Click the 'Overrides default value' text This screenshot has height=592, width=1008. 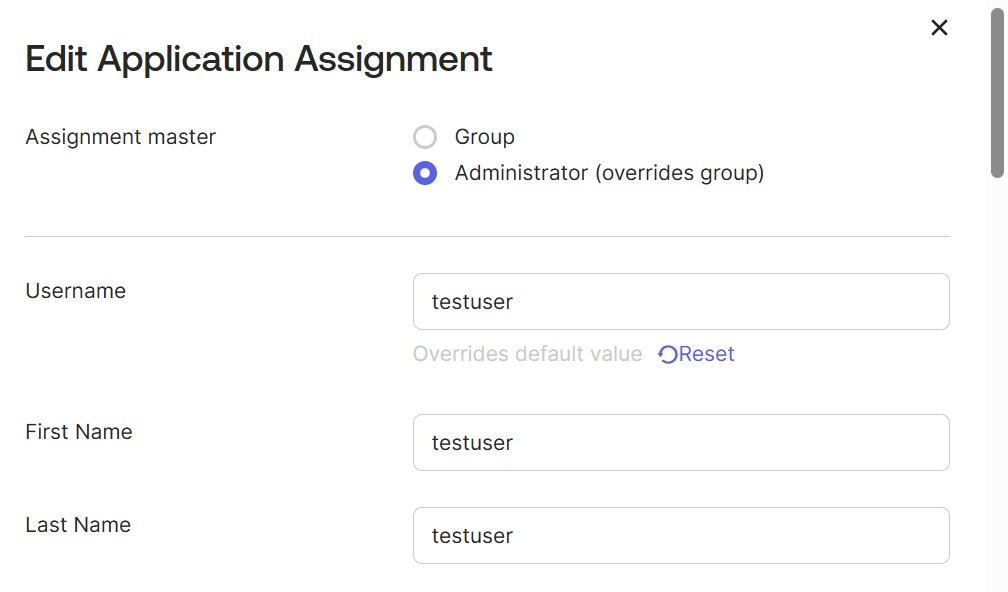[x=527, y=354]
